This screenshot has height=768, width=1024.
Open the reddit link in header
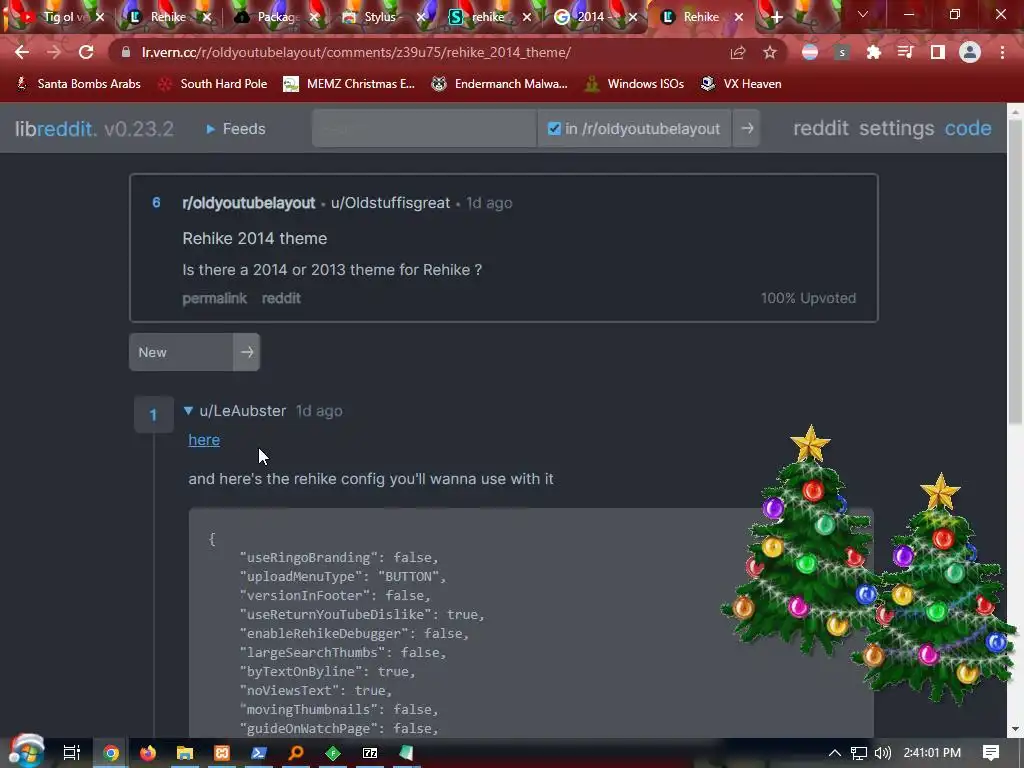[x=821, y=128]
